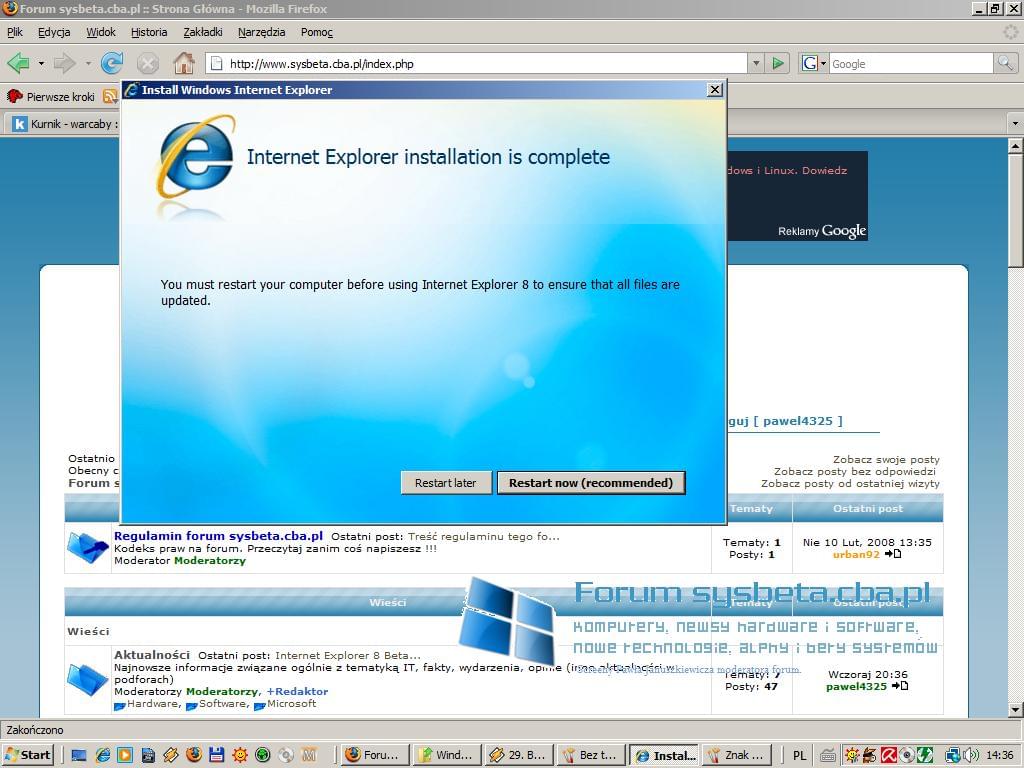
Task: Click the green Go arrow next to URL
Action: 777,63
